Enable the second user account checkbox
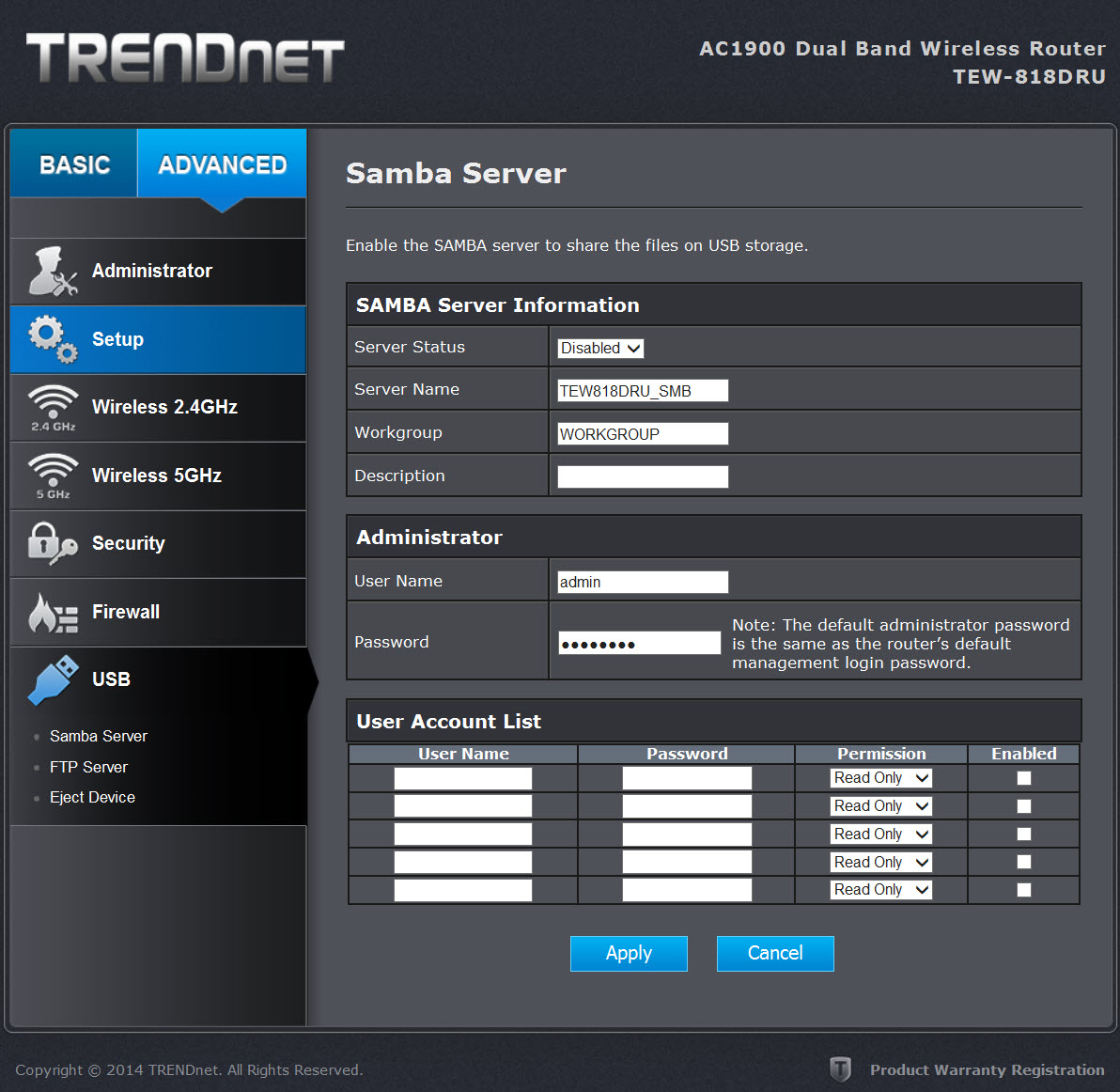This screenshot has width=1120, height=1092. (1023, 805)
